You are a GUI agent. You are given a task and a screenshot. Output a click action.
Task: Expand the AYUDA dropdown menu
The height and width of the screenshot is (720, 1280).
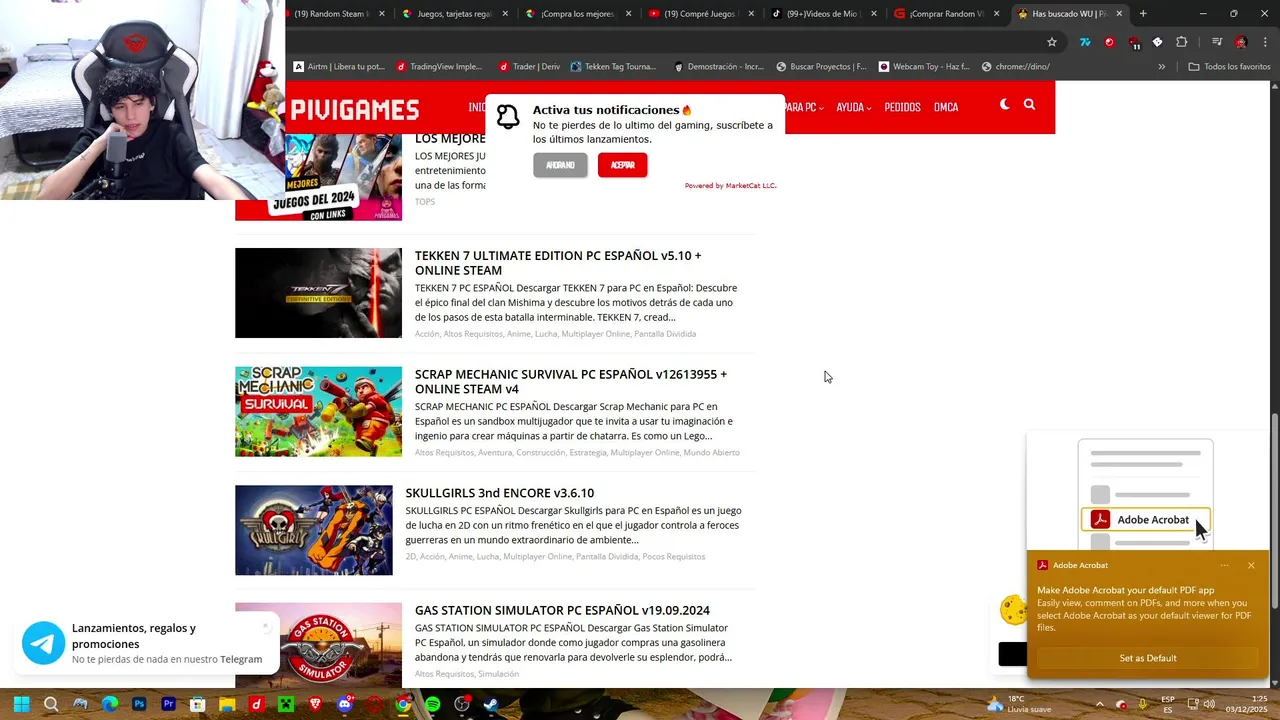[x=853, y=107]
